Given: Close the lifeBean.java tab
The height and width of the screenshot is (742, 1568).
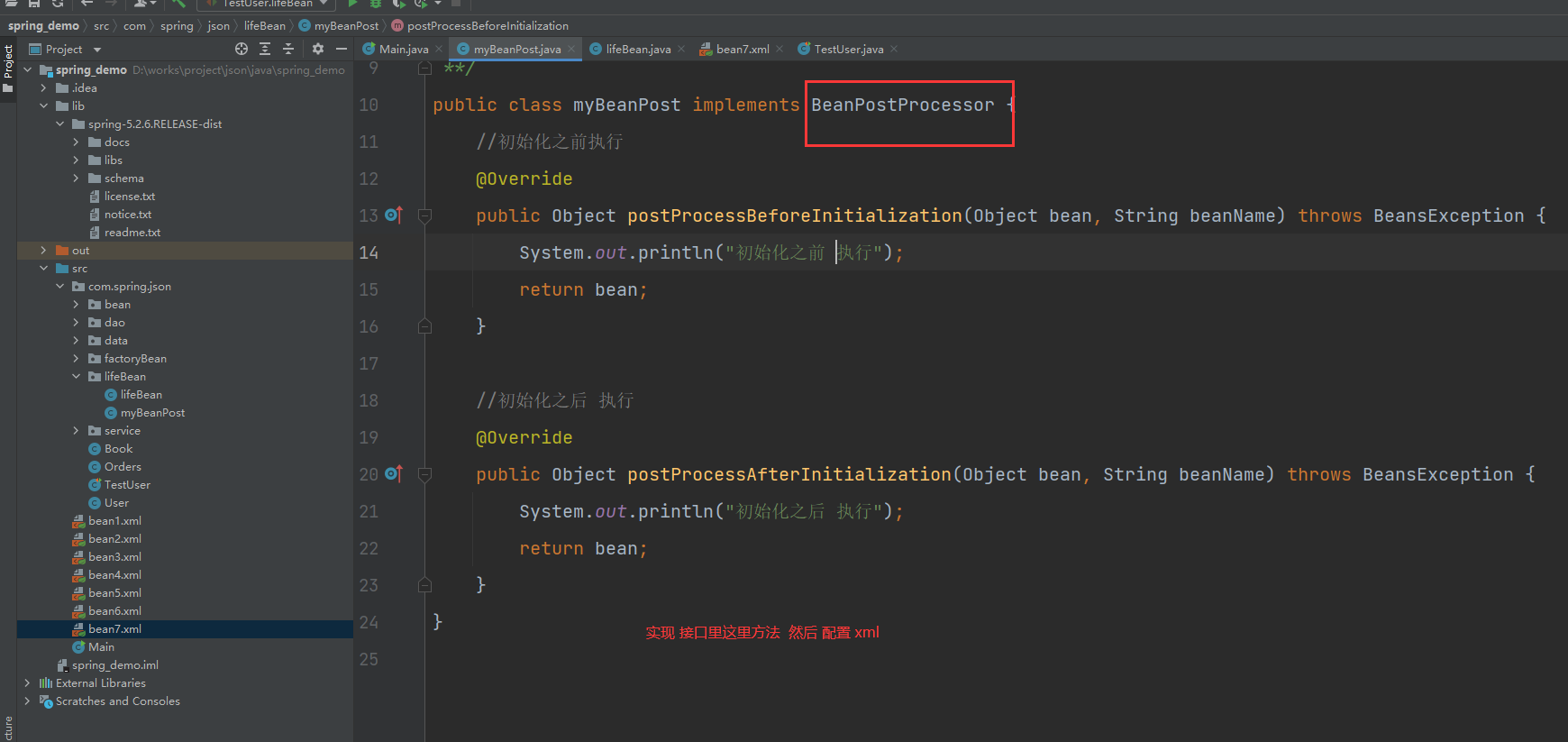Looking at the screenshot, I should [681, 49].
